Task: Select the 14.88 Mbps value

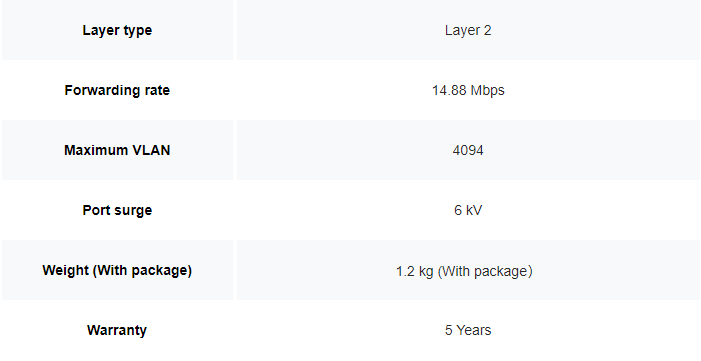Action: tap(468, 90)
